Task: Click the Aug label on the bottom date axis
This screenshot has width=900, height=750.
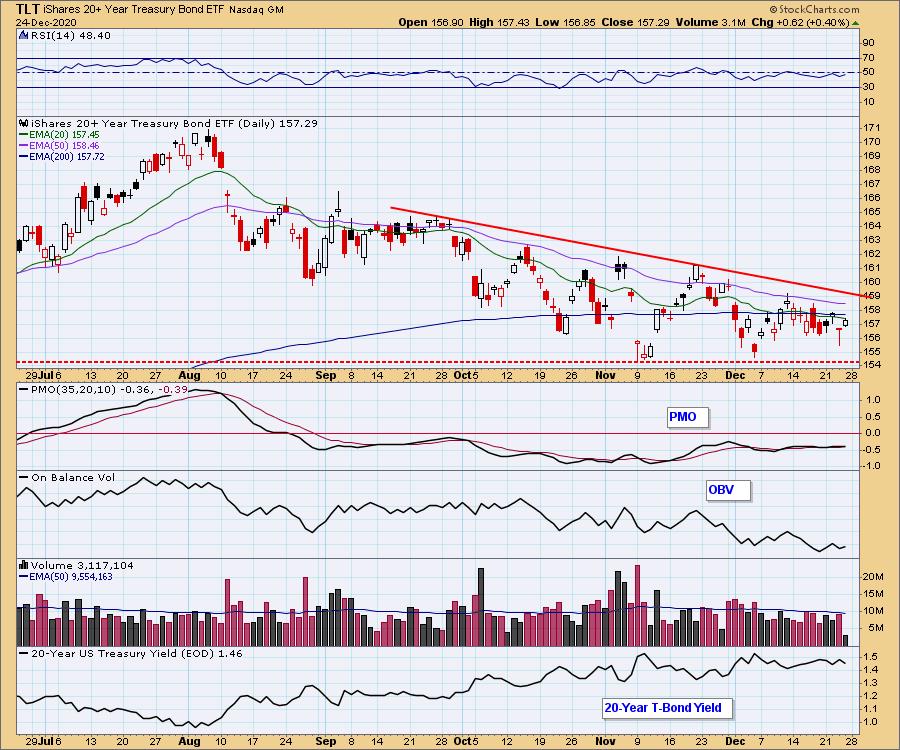Action: pyautogui.click(x=189, y=741)
